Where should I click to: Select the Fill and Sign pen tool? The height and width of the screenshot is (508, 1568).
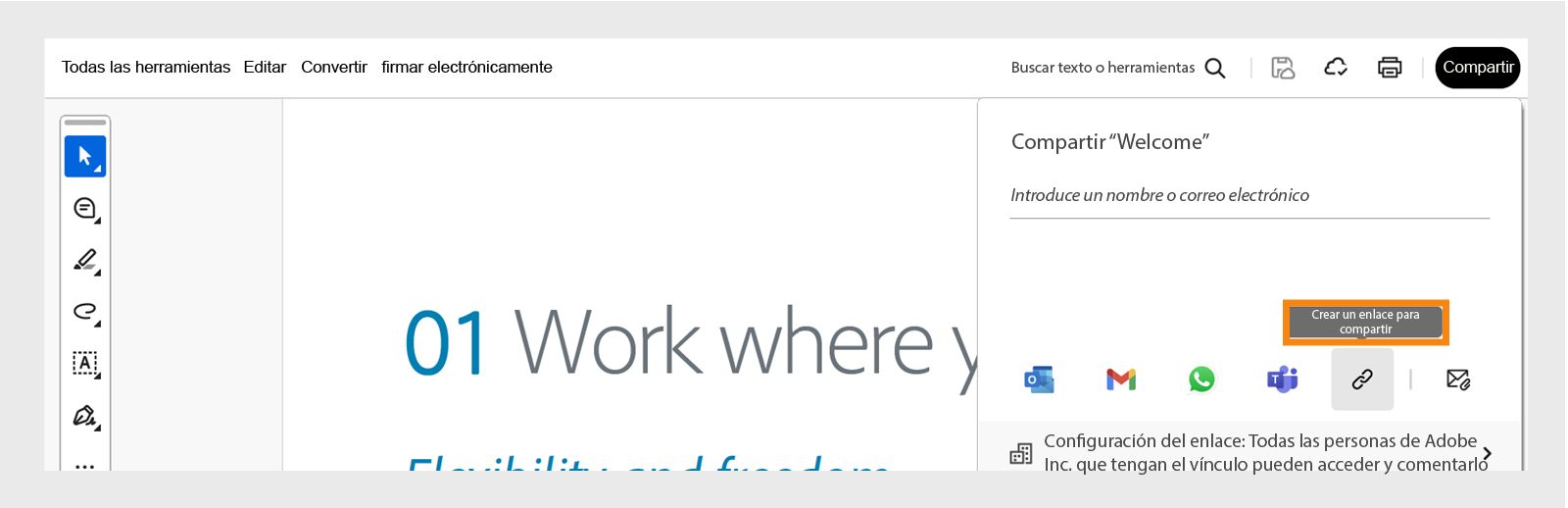pyautogui.click(x=85, y=416)
